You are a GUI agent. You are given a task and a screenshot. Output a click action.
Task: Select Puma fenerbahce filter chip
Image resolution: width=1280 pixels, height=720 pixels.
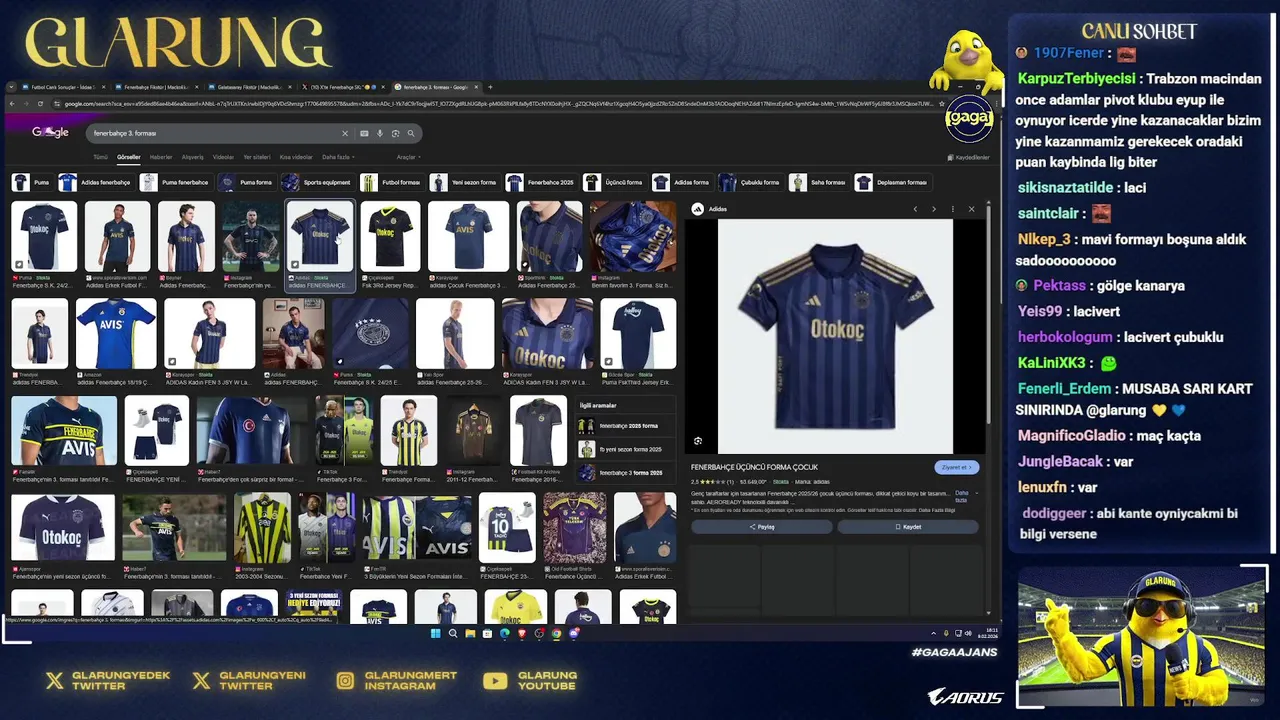(175, 182)
